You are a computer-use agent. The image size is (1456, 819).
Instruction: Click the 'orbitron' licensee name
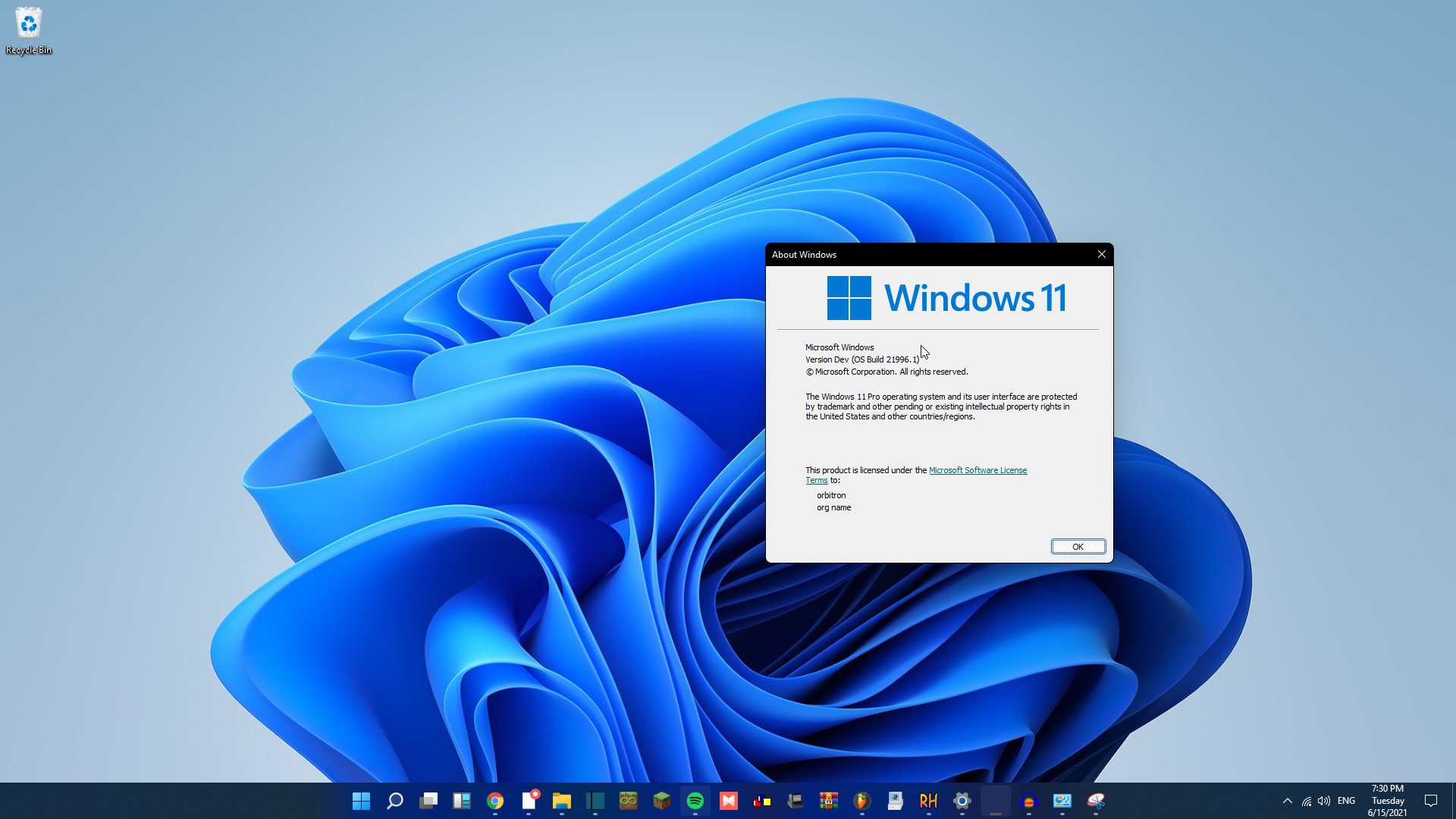[x=831, y=495]
